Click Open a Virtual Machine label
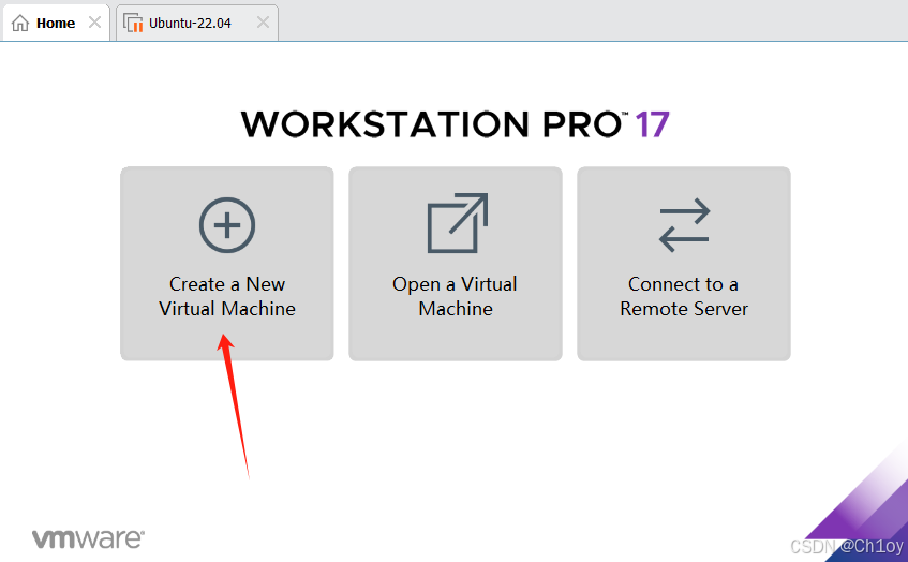908x562 pixels. tap(455, 296)
